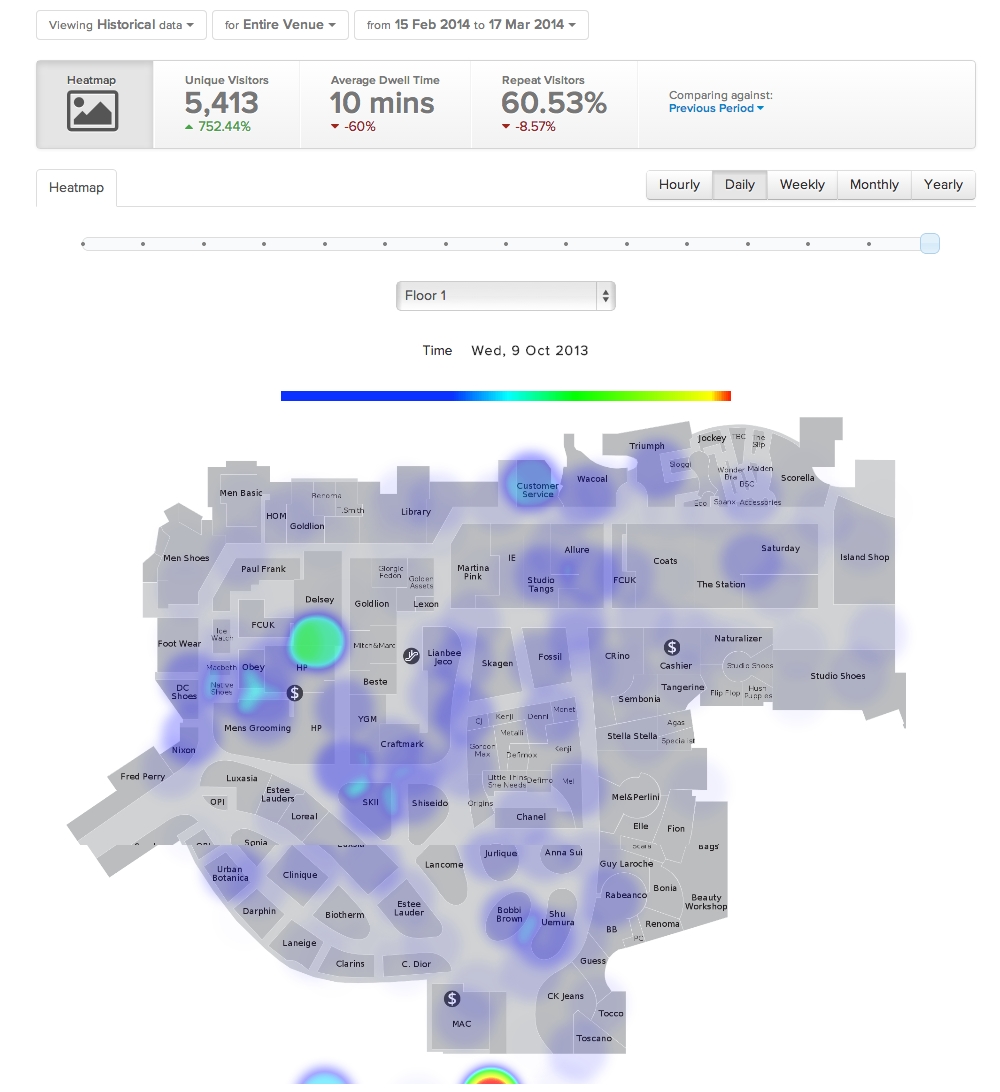Image resolution: width=1000 pixels, height=1092 pixels.
Task: Click the Anna Sui counter
Action: (x=563, y=852)
